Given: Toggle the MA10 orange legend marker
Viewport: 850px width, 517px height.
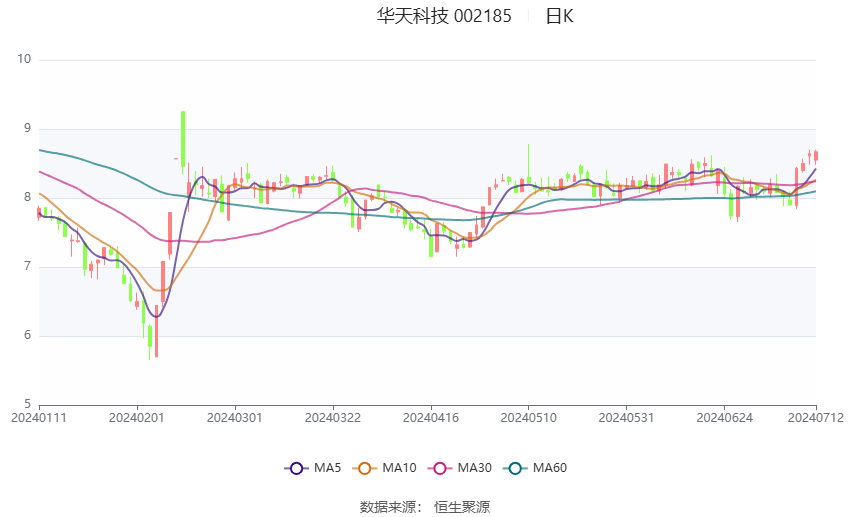Looking at the screenshot, I should point(364,468).
